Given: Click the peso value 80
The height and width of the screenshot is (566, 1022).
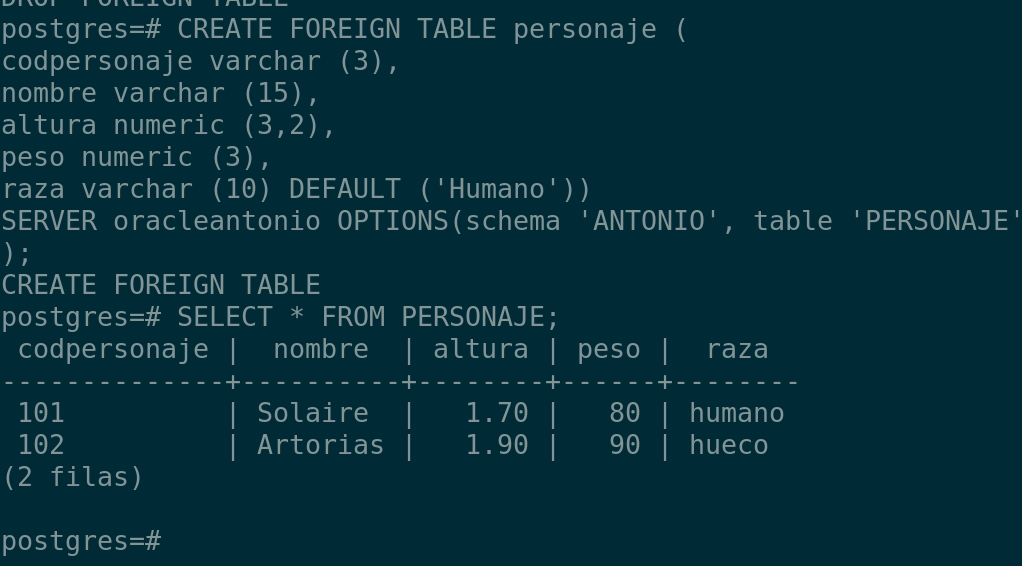Looking at the screenshot, I should (625, 413).
